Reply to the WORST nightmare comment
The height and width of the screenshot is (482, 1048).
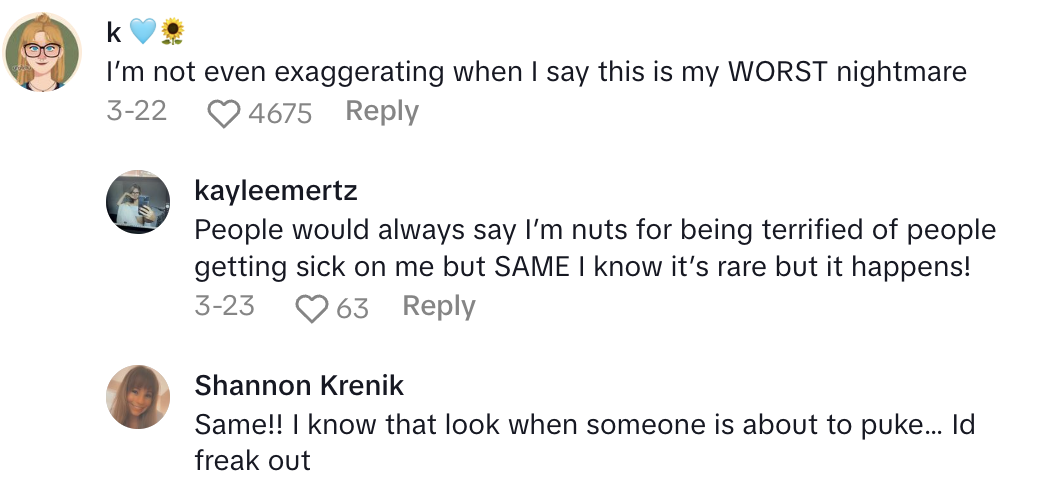[x=381, y=111]
